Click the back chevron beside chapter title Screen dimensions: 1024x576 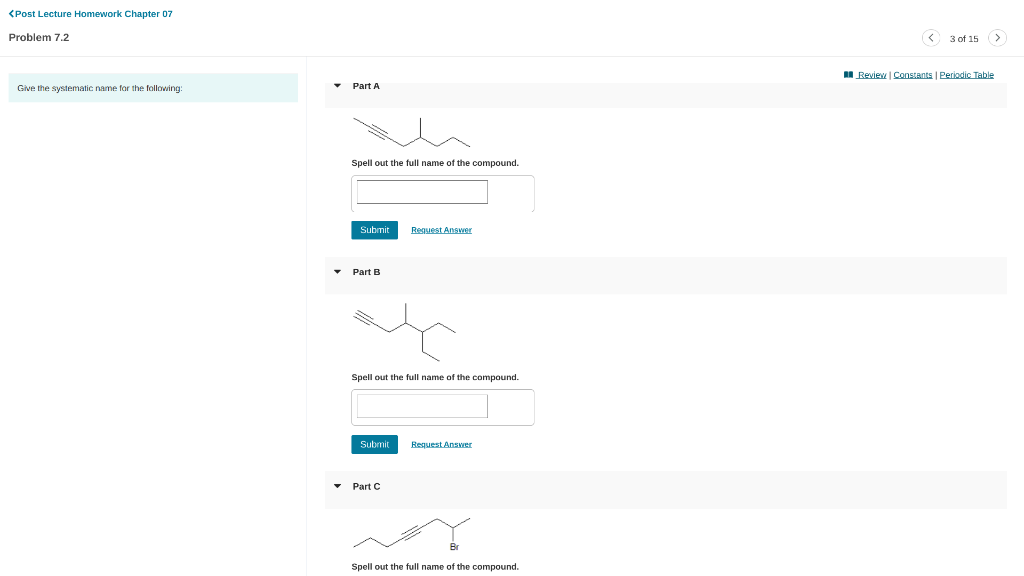(x=12, y=13)
